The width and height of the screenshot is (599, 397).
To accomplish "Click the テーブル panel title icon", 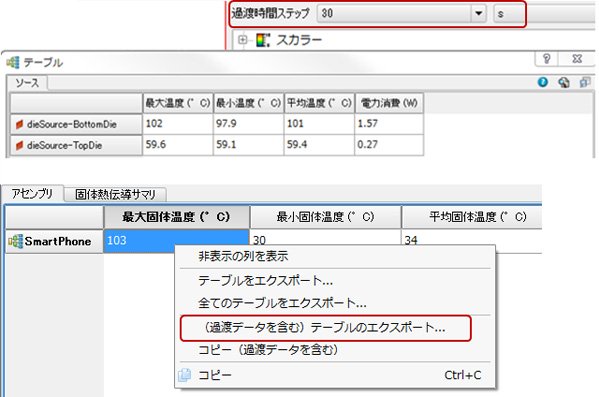I will click(x=13, y=62).
